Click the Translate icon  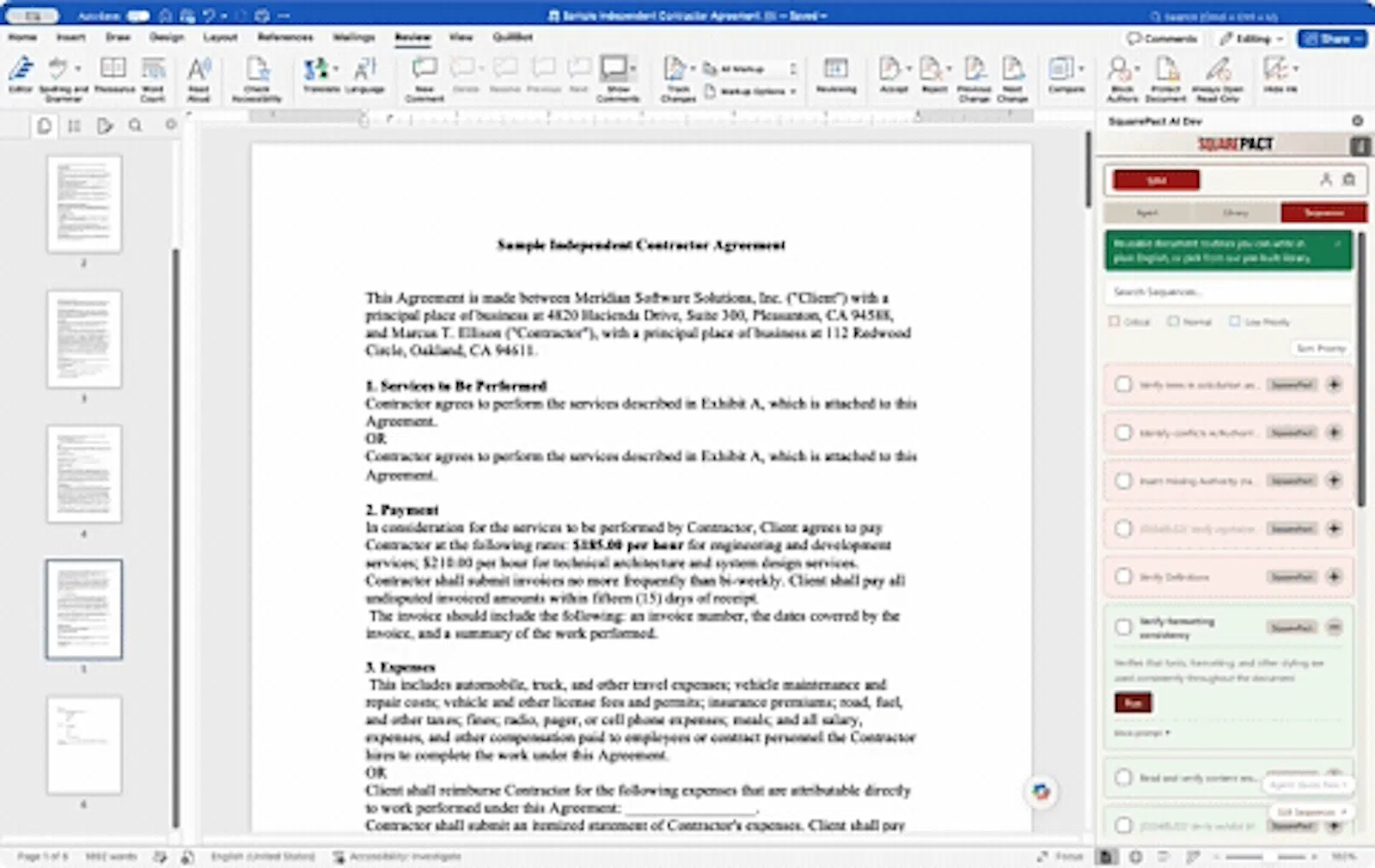(316, 69)
